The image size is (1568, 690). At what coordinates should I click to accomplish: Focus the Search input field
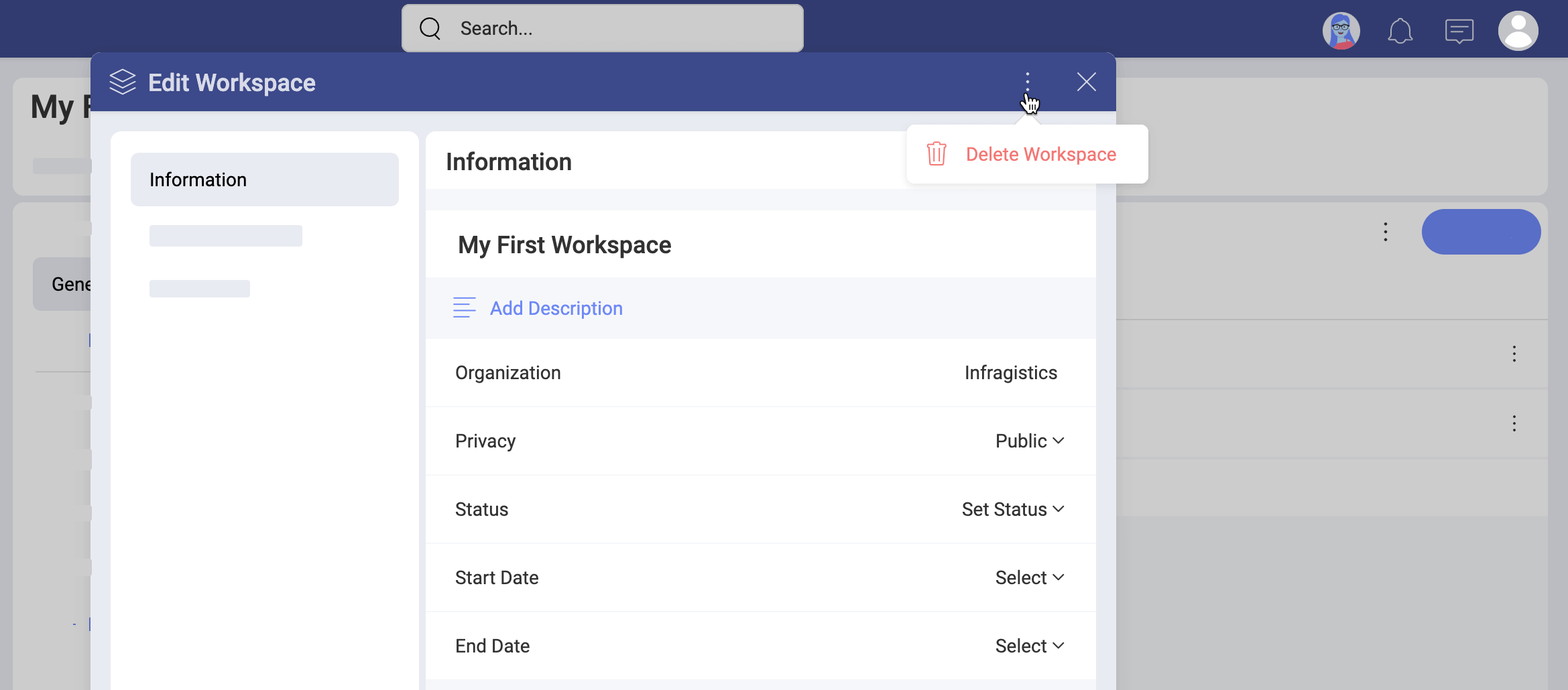tap(602, 28)
